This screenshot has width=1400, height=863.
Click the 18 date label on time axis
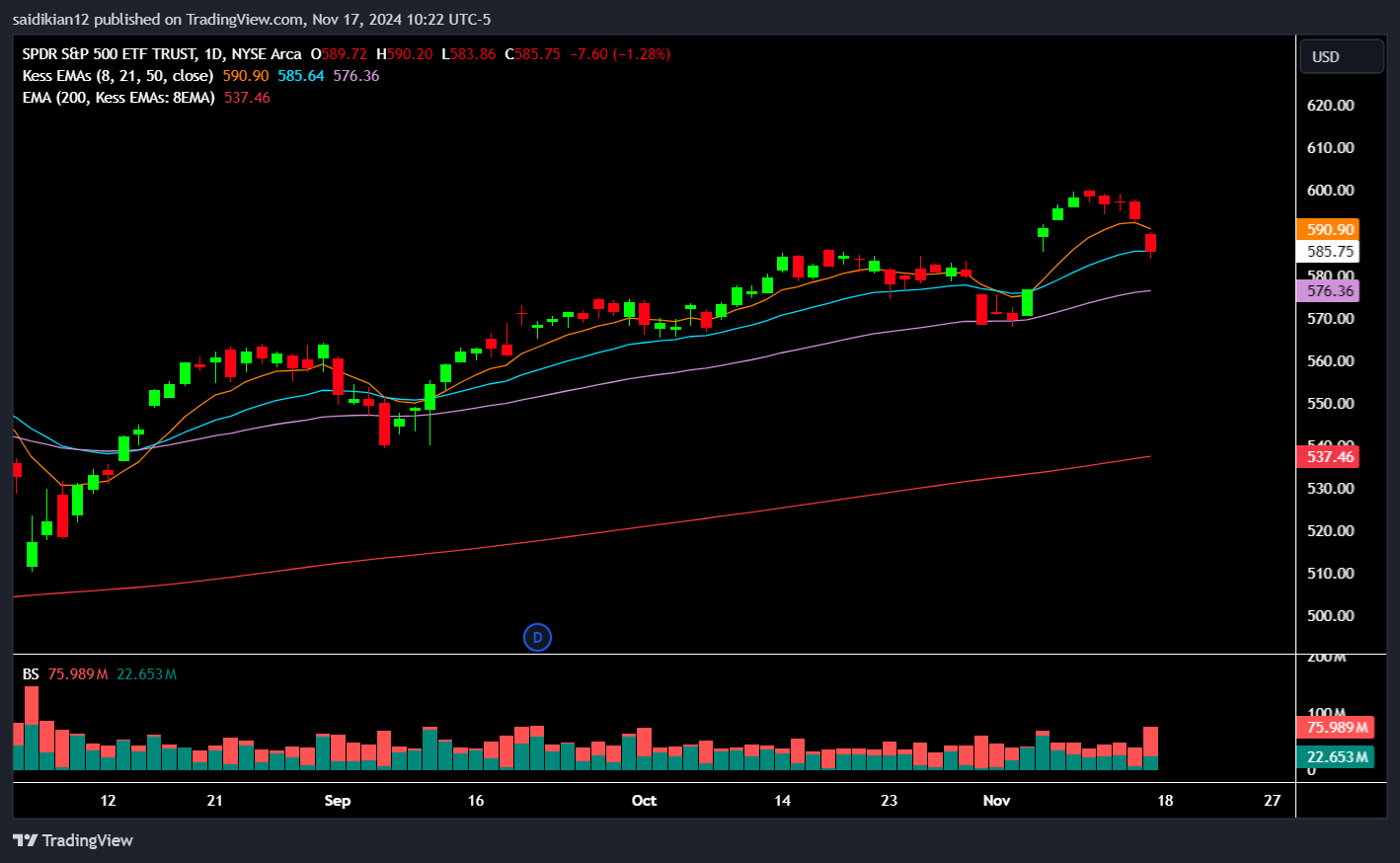(x=1165, y=800)
